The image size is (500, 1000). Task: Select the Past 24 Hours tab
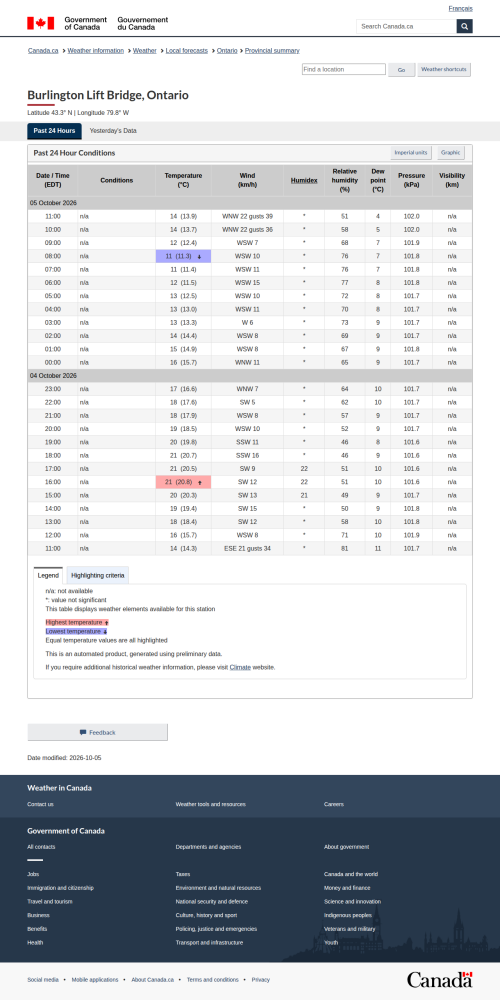coord(54,131)
